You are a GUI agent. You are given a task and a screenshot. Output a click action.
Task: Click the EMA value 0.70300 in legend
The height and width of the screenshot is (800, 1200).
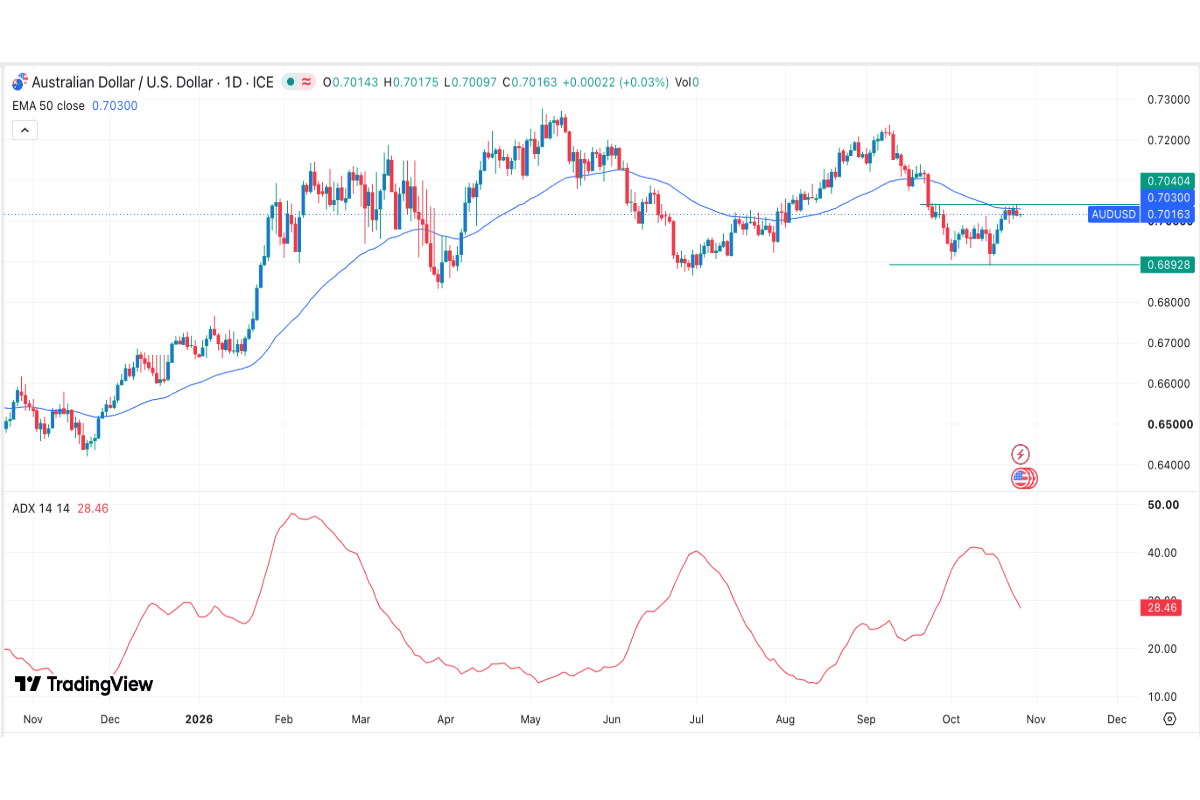pos(115,105)
